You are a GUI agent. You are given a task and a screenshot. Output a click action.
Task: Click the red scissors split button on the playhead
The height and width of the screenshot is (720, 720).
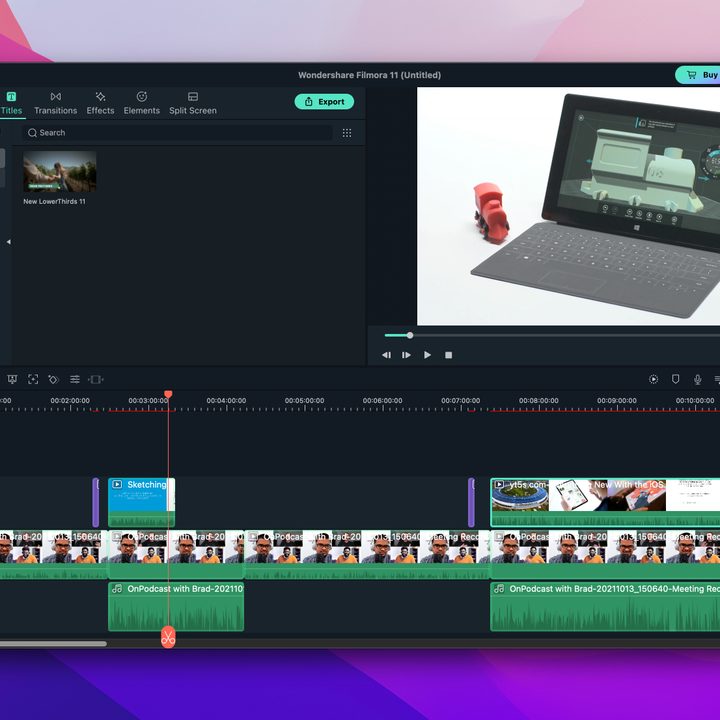pyautogui.click(x=168, y=637)
